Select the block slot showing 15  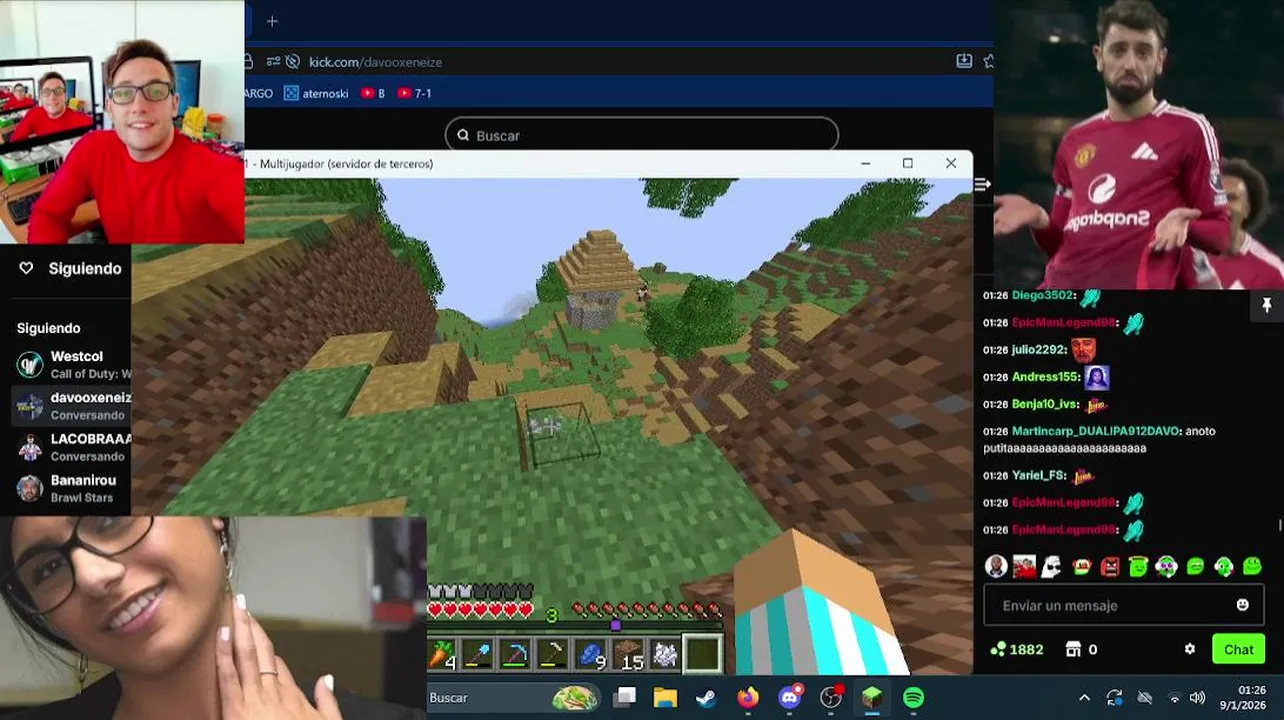coord(628,654)
